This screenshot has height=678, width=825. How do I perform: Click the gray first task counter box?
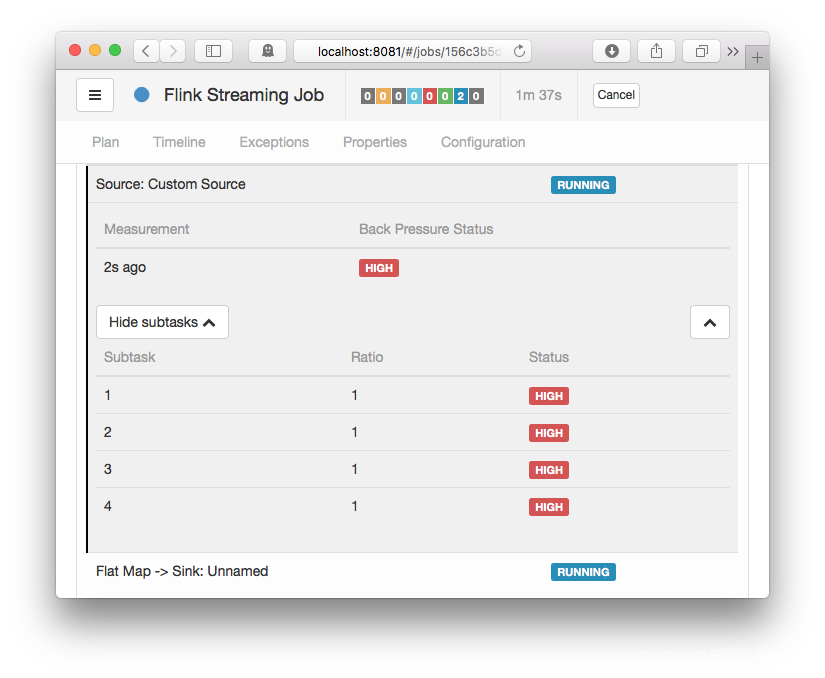pos(368,96)
